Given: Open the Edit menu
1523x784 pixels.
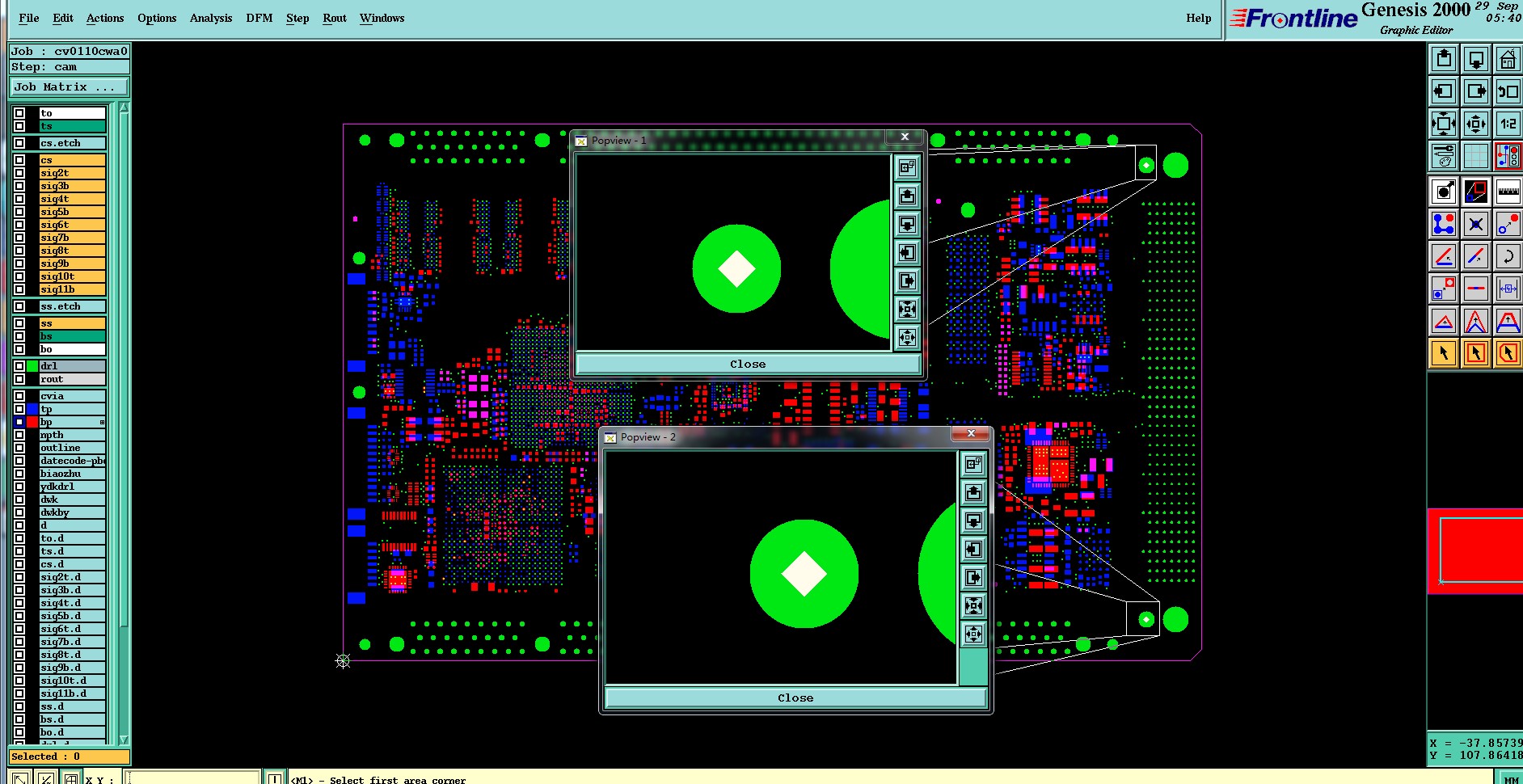Looking at the screenshot, I should [63, 18].
